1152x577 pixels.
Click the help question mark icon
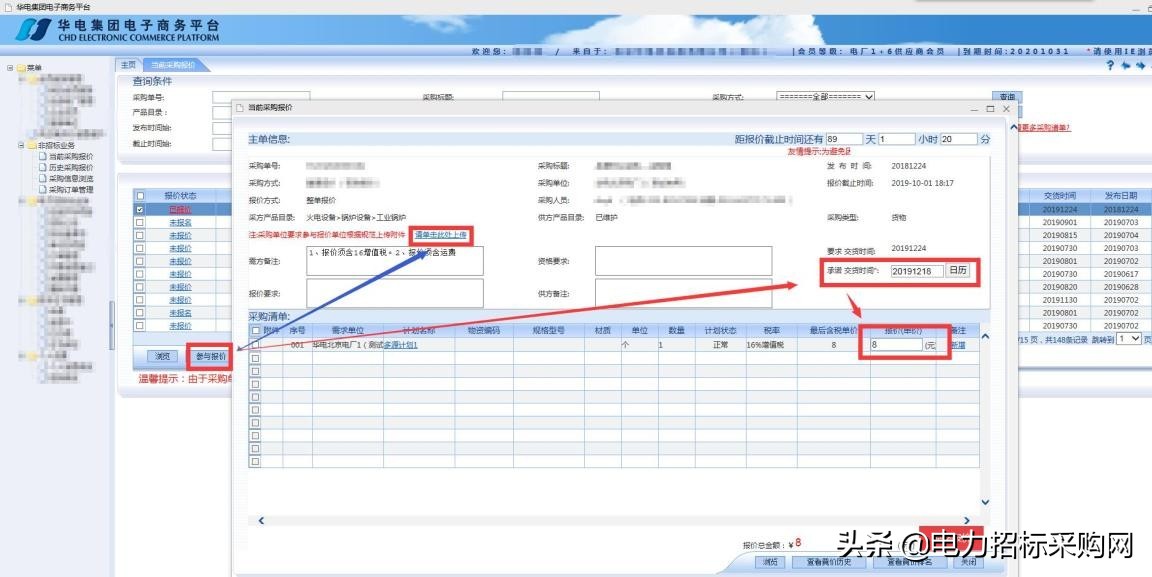(1109, 64)
